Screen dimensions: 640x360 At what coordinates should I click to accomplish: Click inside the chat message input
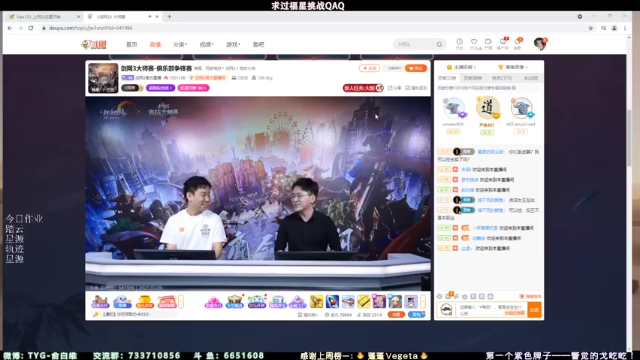pyautogui.click(x=491, y=310)
